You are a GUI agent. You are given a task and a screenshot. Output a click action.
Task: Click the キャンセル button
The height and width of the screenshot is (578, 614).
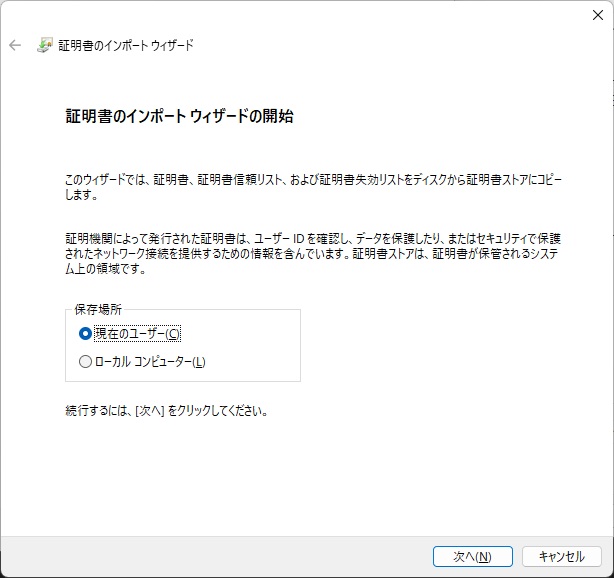(561, 556)
